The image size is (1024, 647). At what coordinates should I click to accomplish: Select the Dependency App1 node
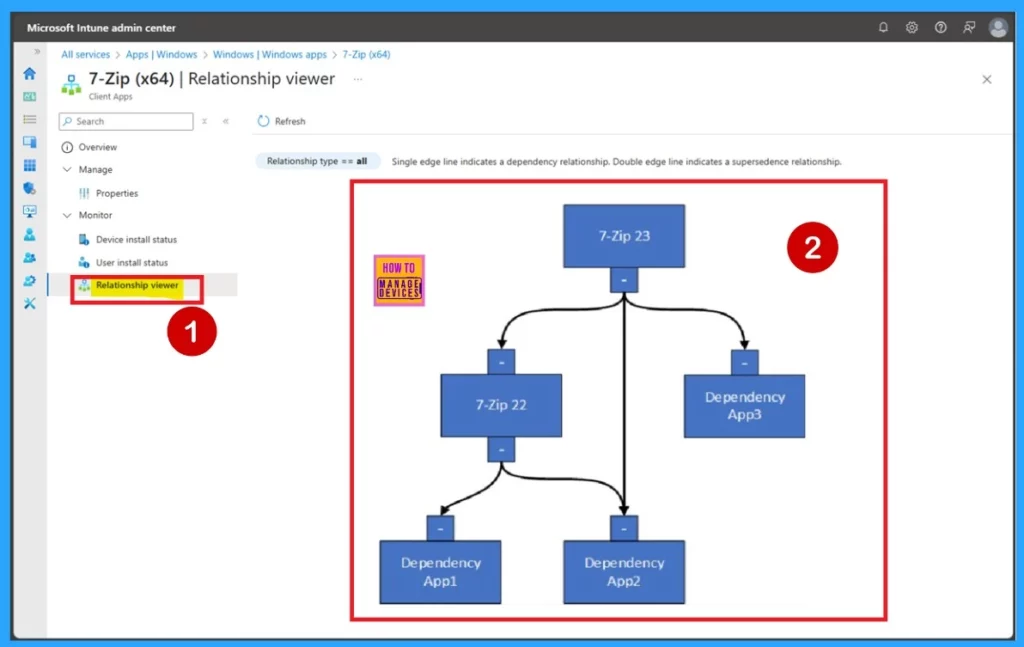pyautogui.click(x=440, y=572)
